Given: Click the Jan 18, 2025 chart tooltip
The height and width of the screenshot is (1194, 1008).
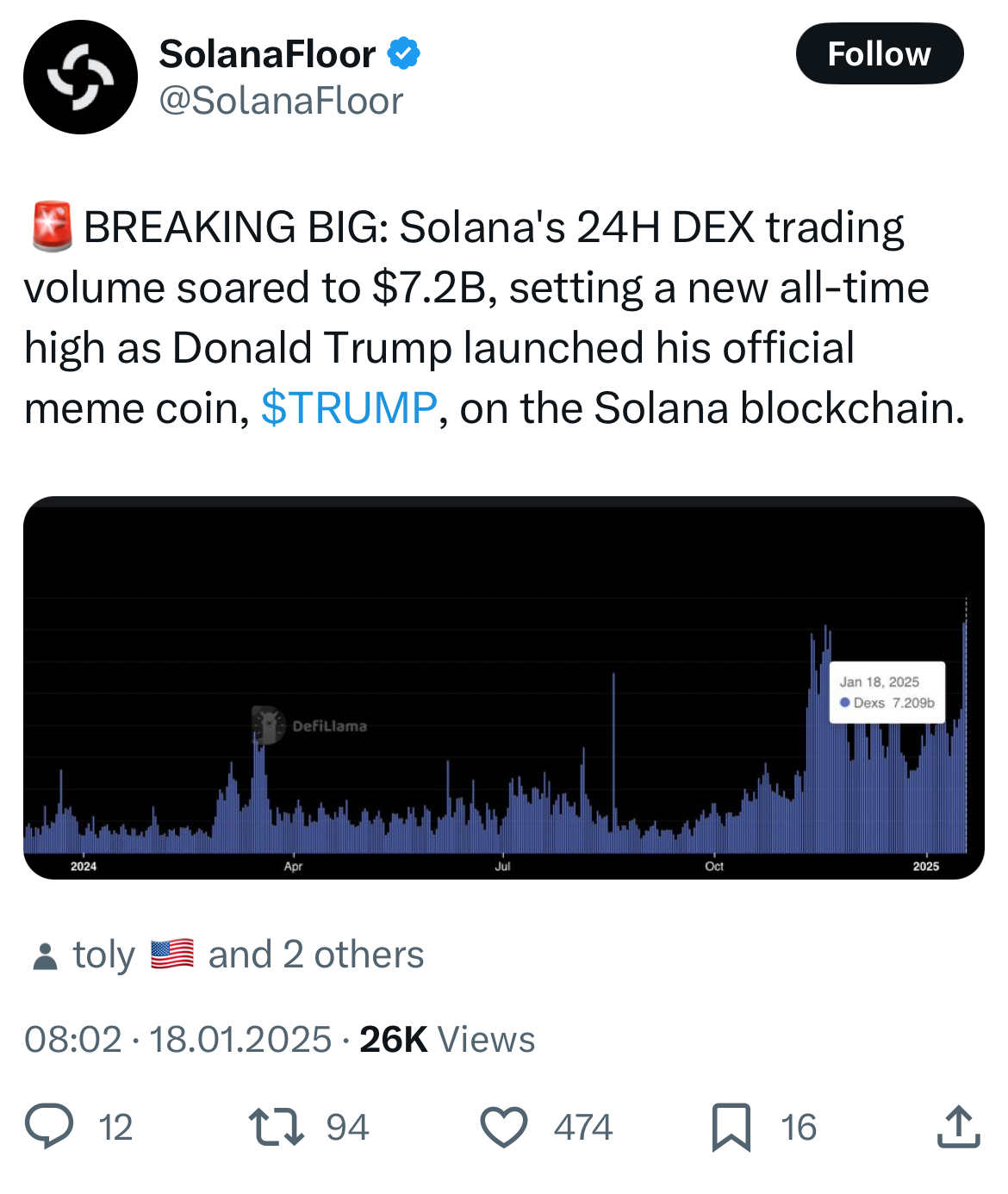Looking at the screenshot, I should (x=887, y=692).
